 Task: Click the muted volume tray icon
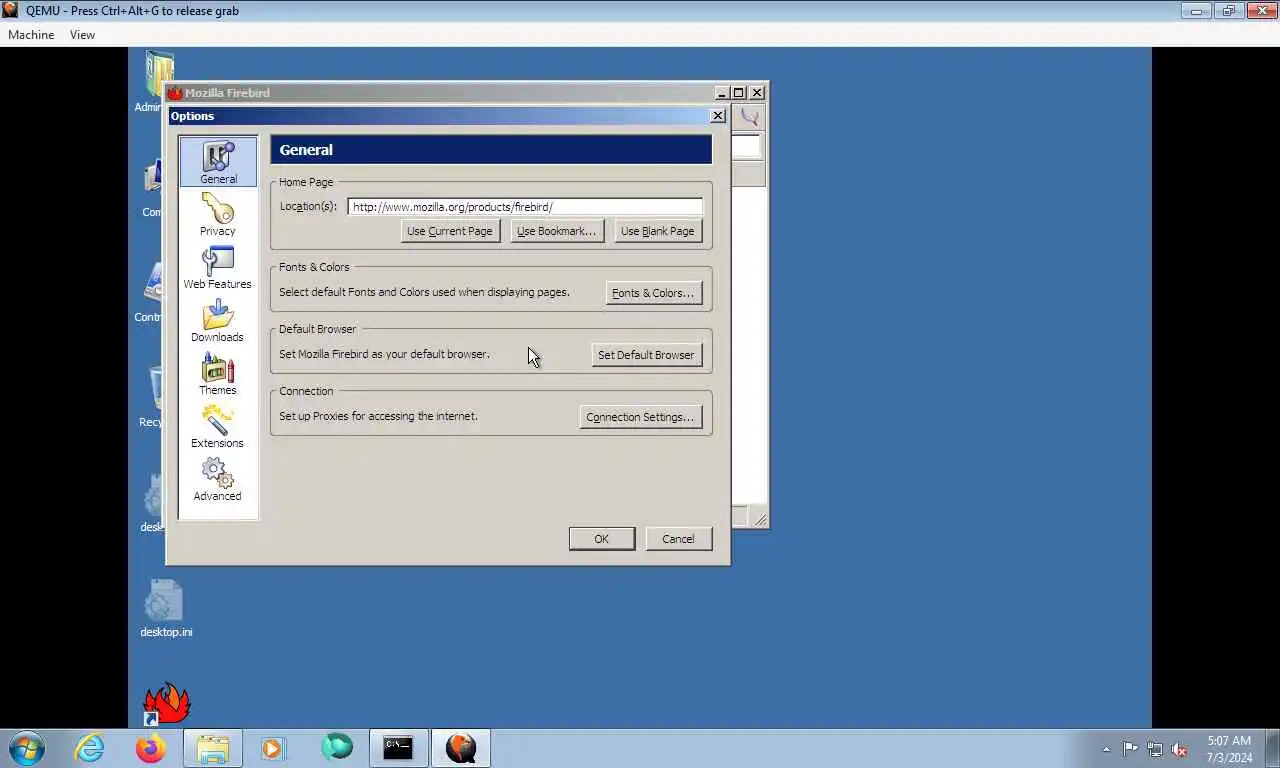[1179, 749]
